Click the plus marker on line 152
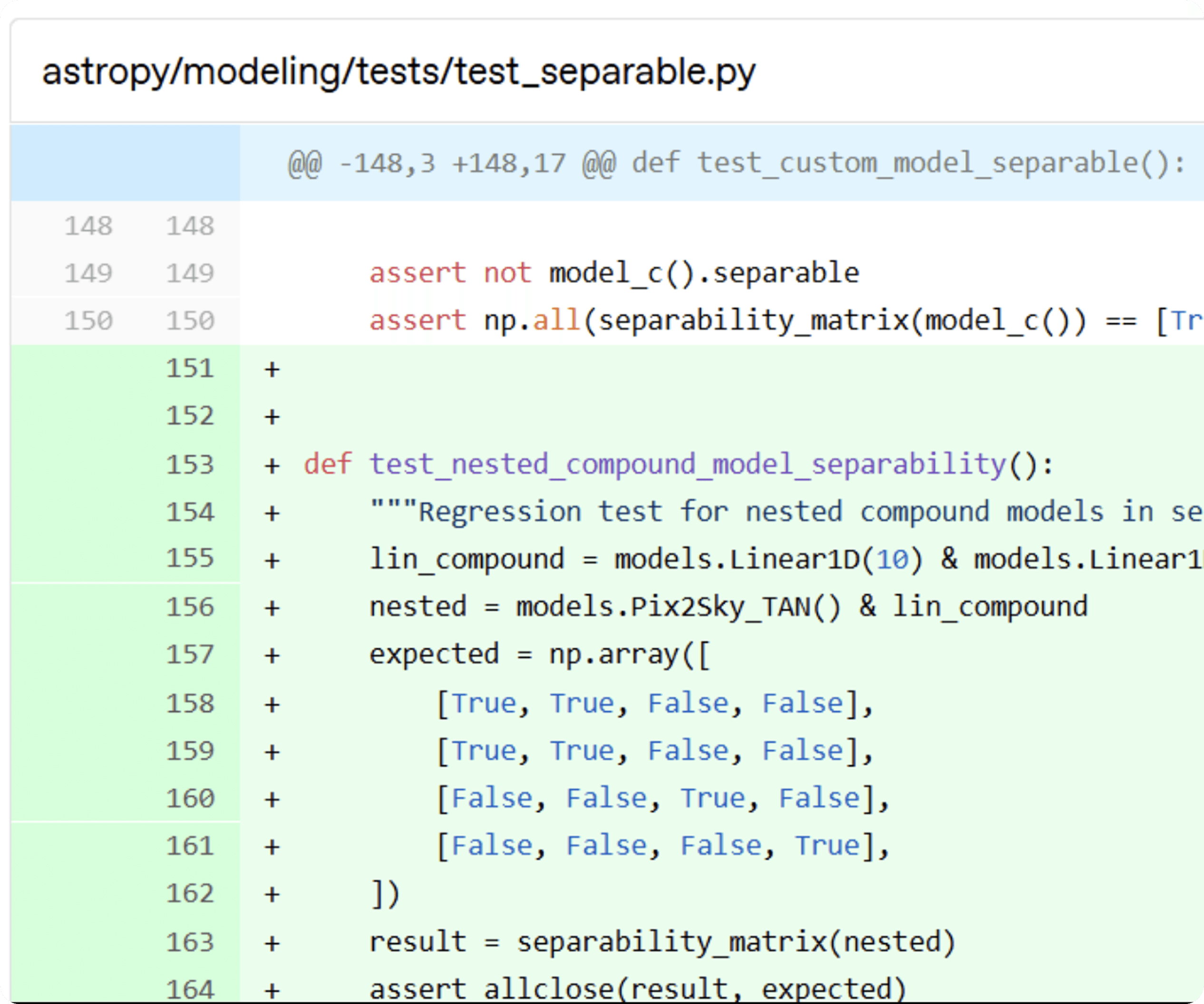Screen dimensions: 1204x1004 [x=272, y=416]
